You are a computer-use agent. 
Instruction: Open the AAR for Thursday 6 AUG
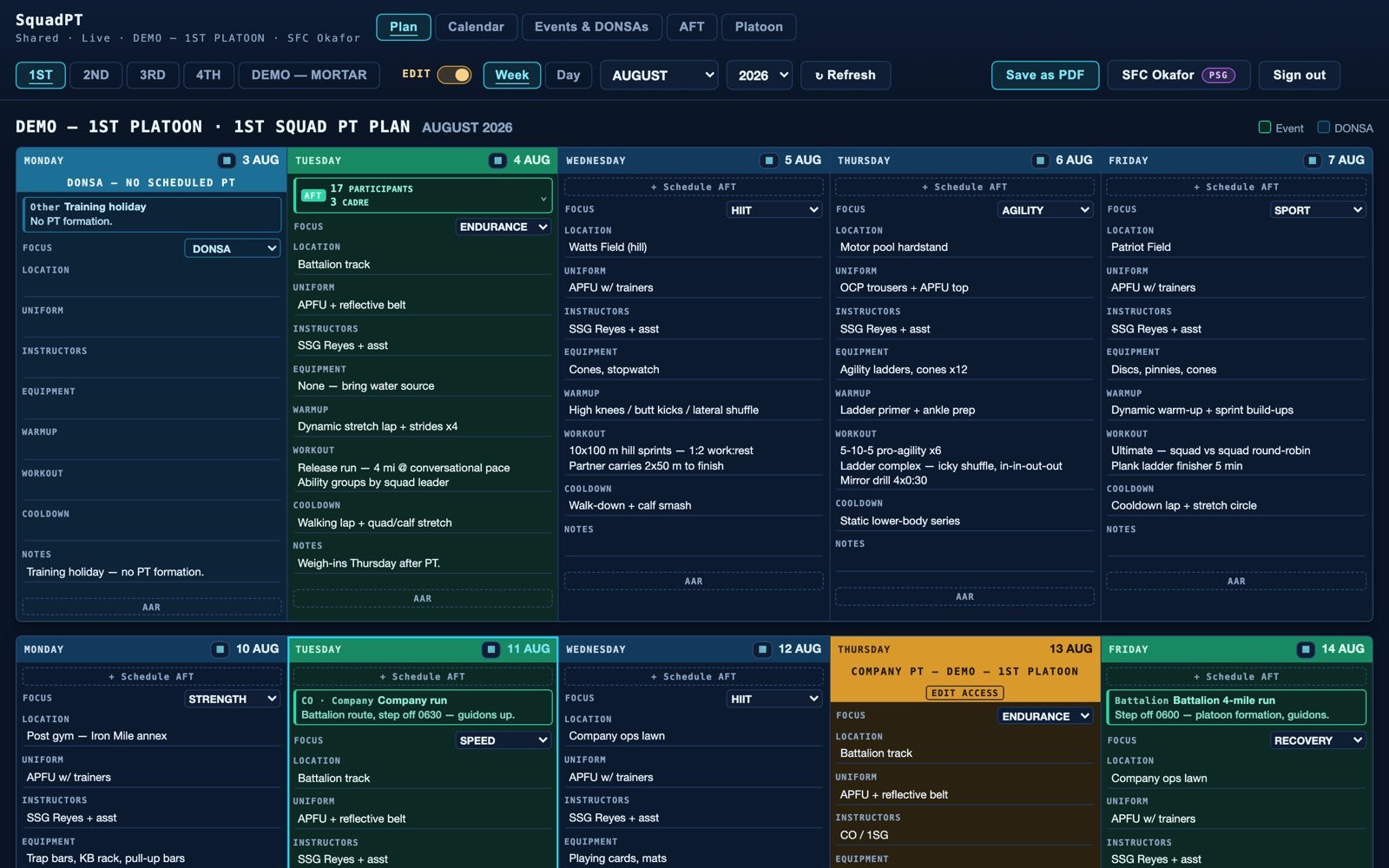point(964,597)
